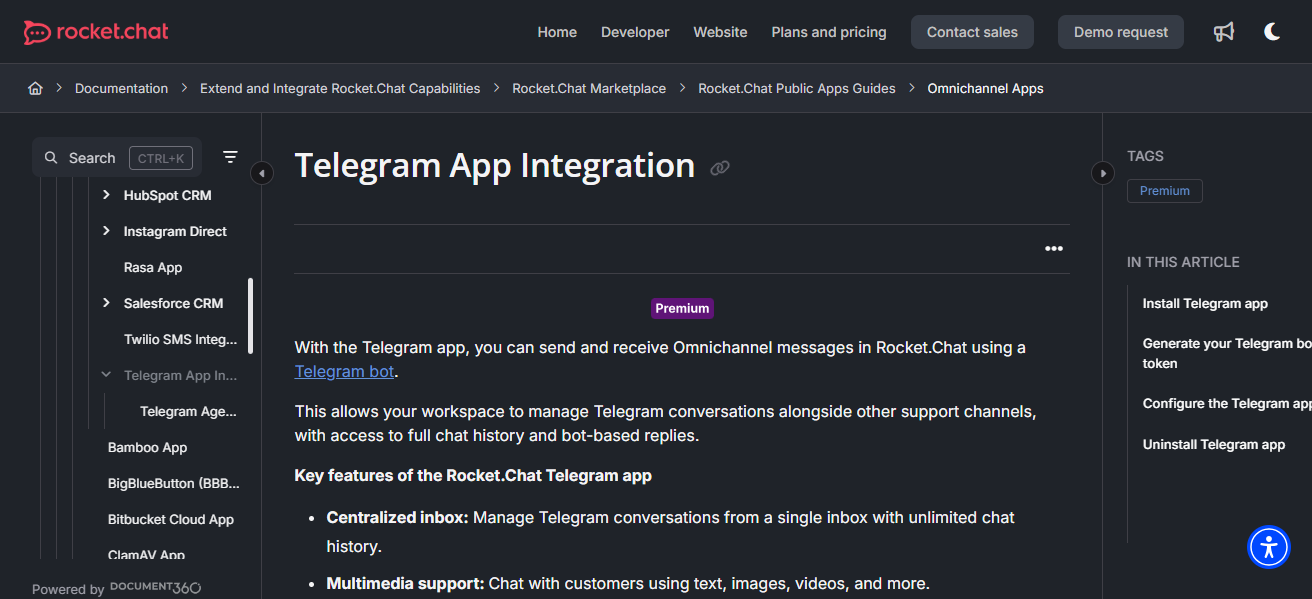The image size is (1312, 599).
Task: Go to Omnichannel Apps breadcrumb
Action: point(985,88)
